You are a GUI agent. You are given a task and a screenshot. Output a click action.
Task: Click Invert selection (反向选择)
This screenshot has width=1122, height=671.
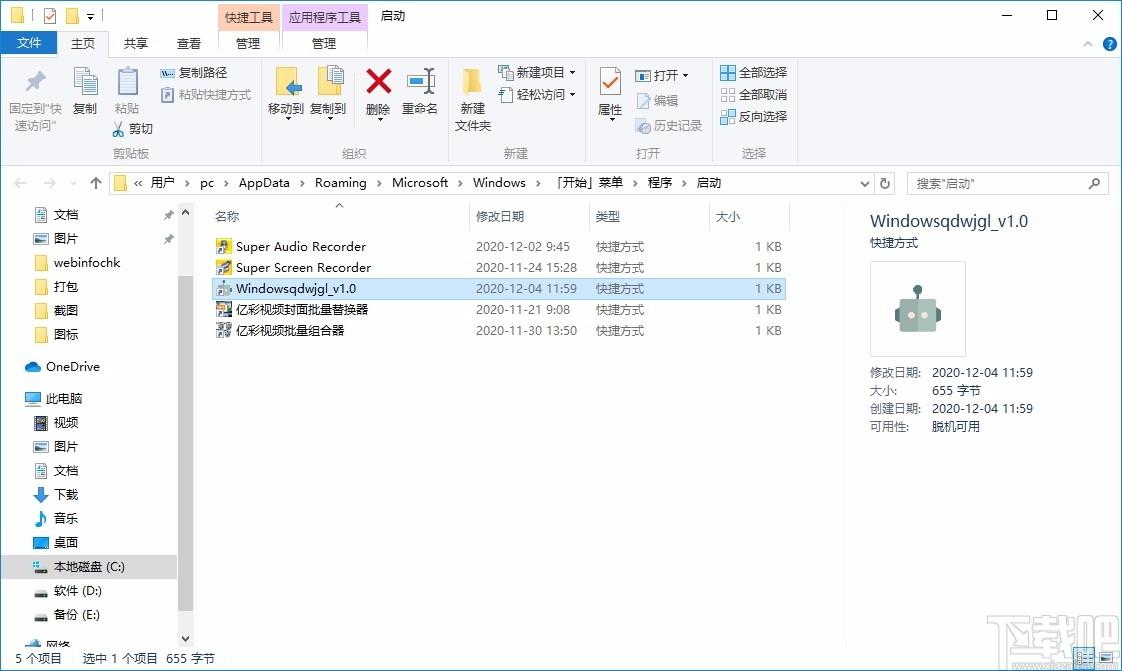(x=753, y=117)
